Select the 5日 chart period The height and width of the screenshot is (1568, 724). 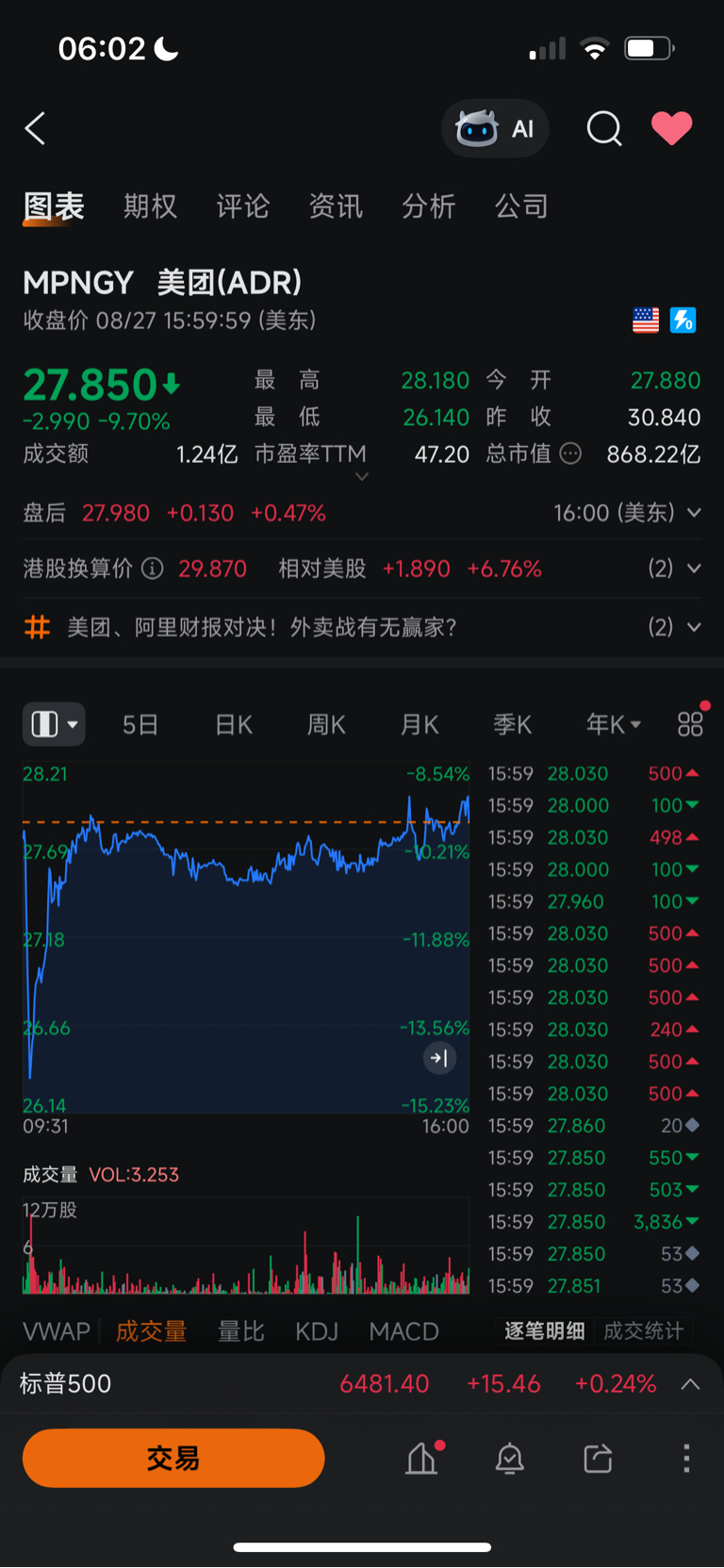click(140, 724)
